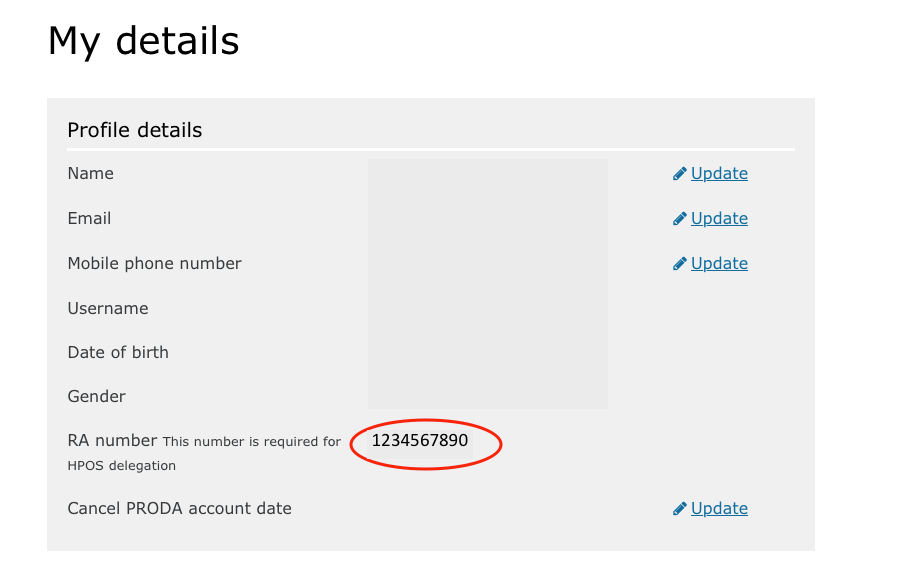Image resolution: width=901 pixels, height=571 pixels.
Task: Click the pencil icon next to Email
Action: (x=680, y=218)
